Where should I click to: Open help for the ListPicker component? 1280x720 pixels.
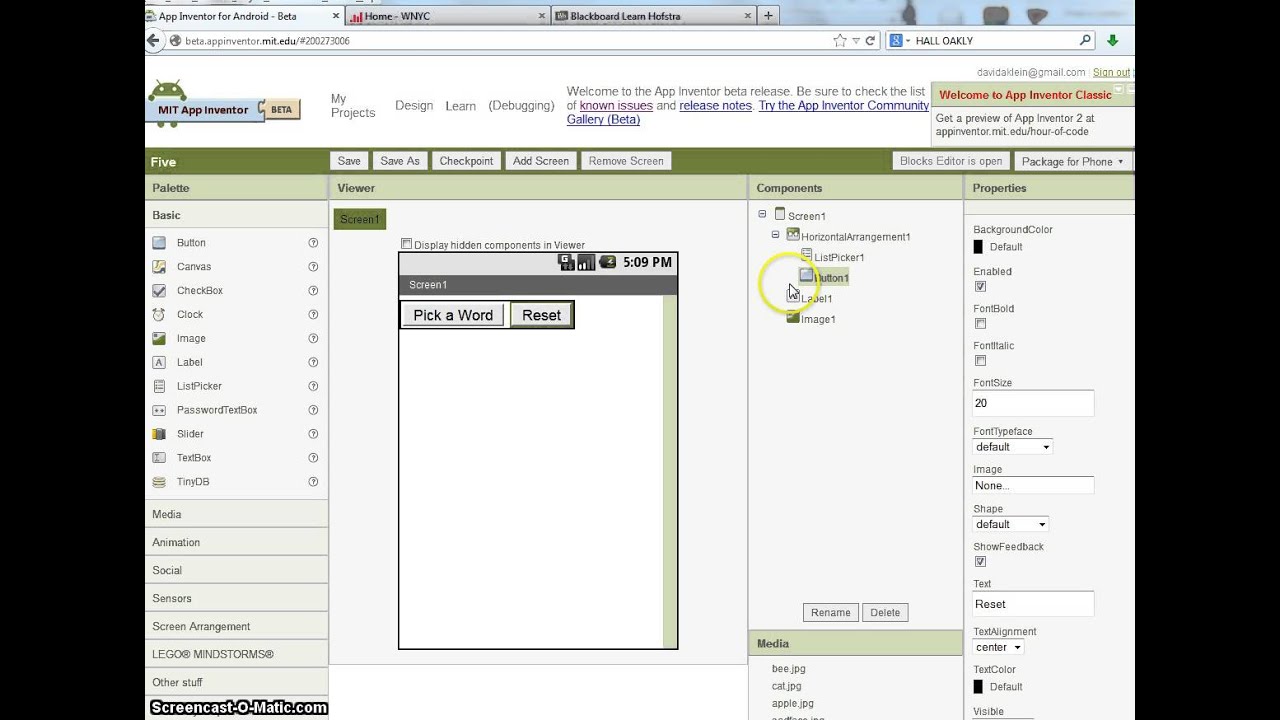(x=313, y=386)
